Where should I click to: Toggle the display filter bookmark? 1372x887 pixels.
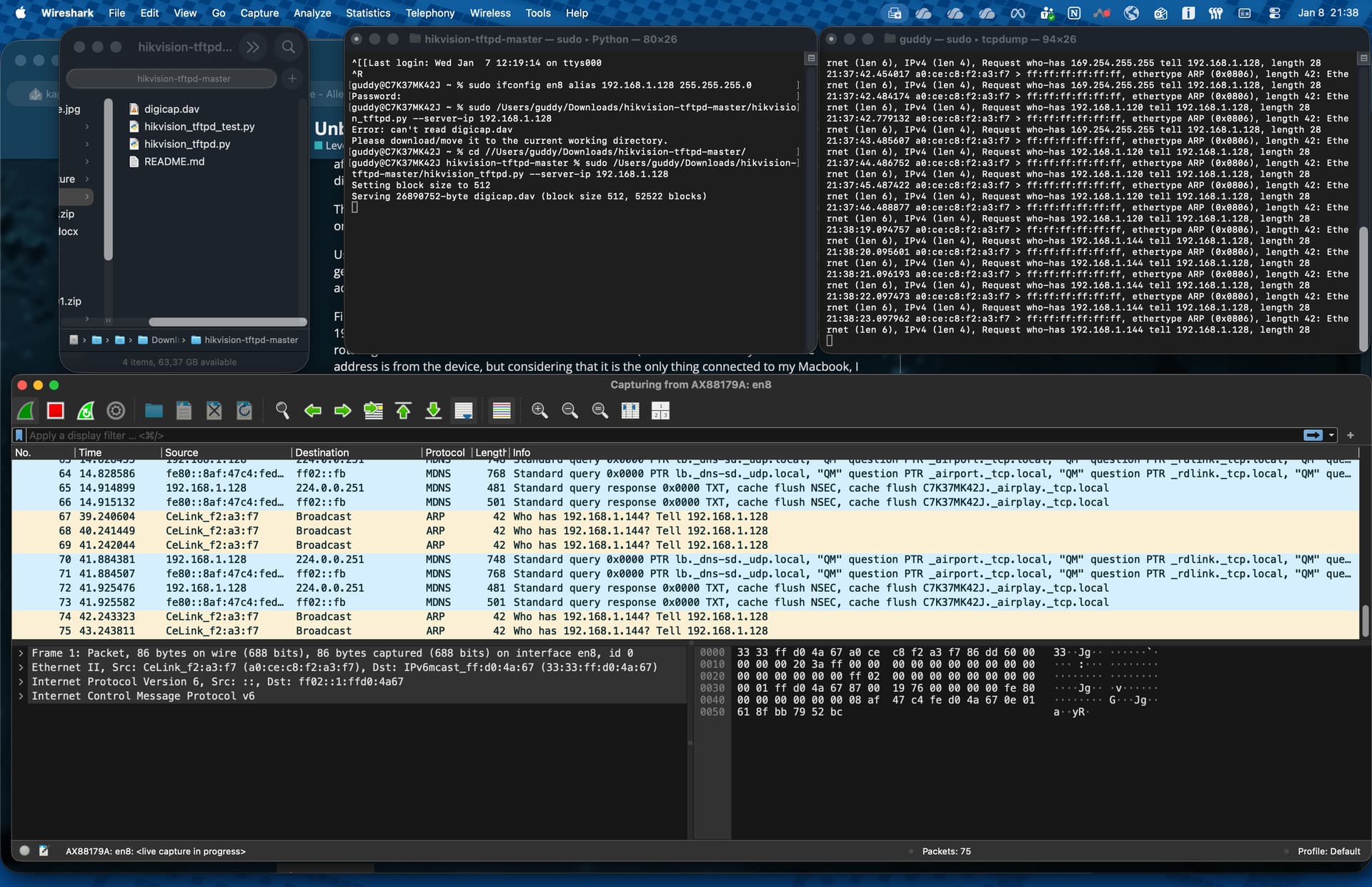click(x=20, y=435)
